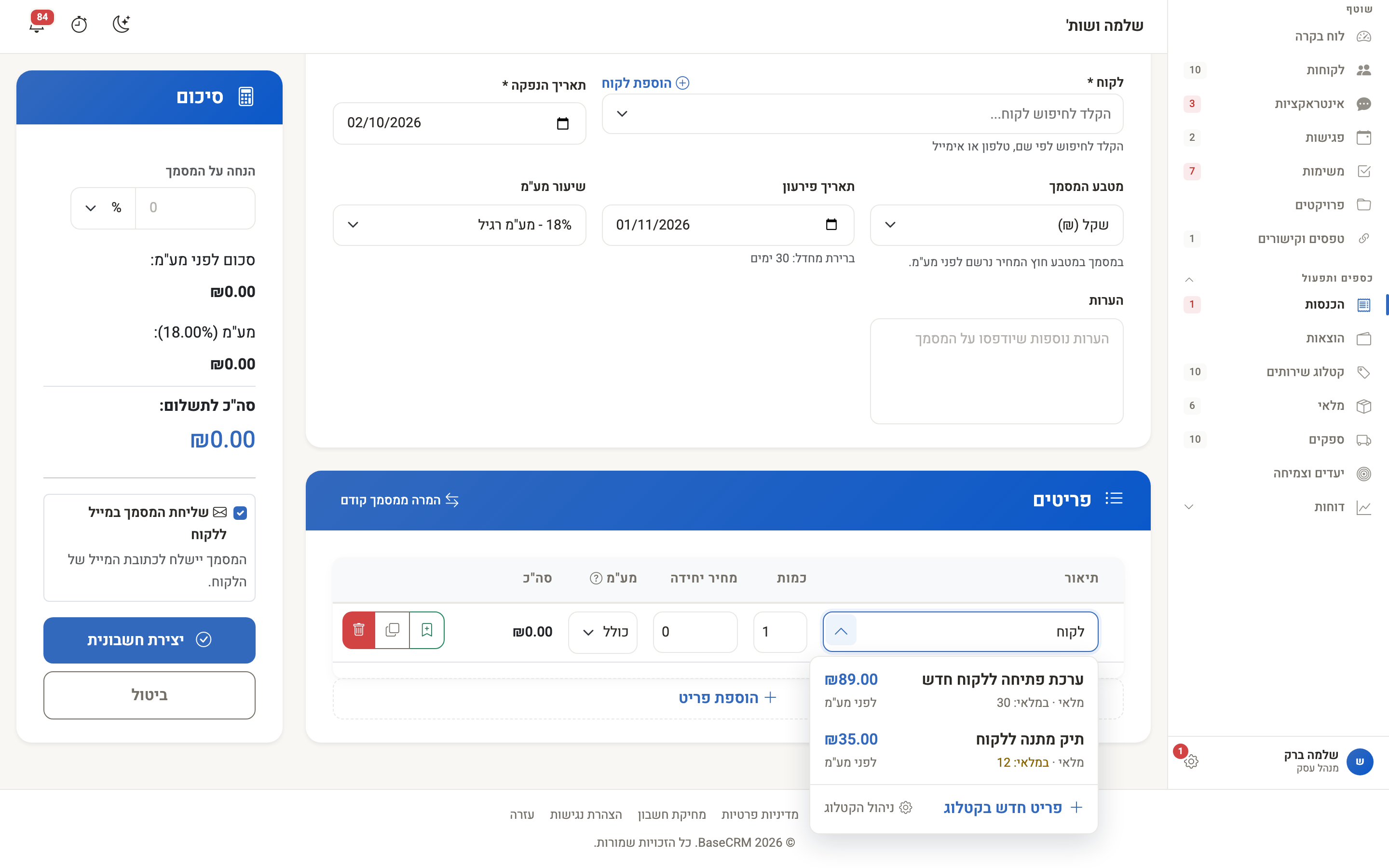
Task: Click the שלמה ברק user avatar
Action: click(x=1359, y=761)
